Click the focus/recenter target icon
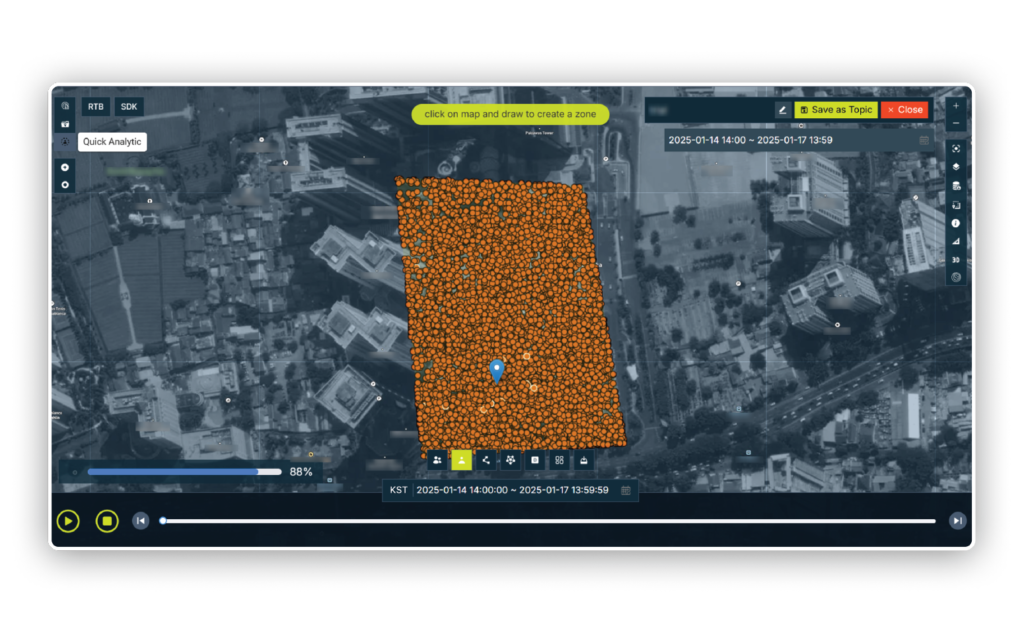Image resolution: width=1024 pixels, height=642 pixels. [956, 149]
